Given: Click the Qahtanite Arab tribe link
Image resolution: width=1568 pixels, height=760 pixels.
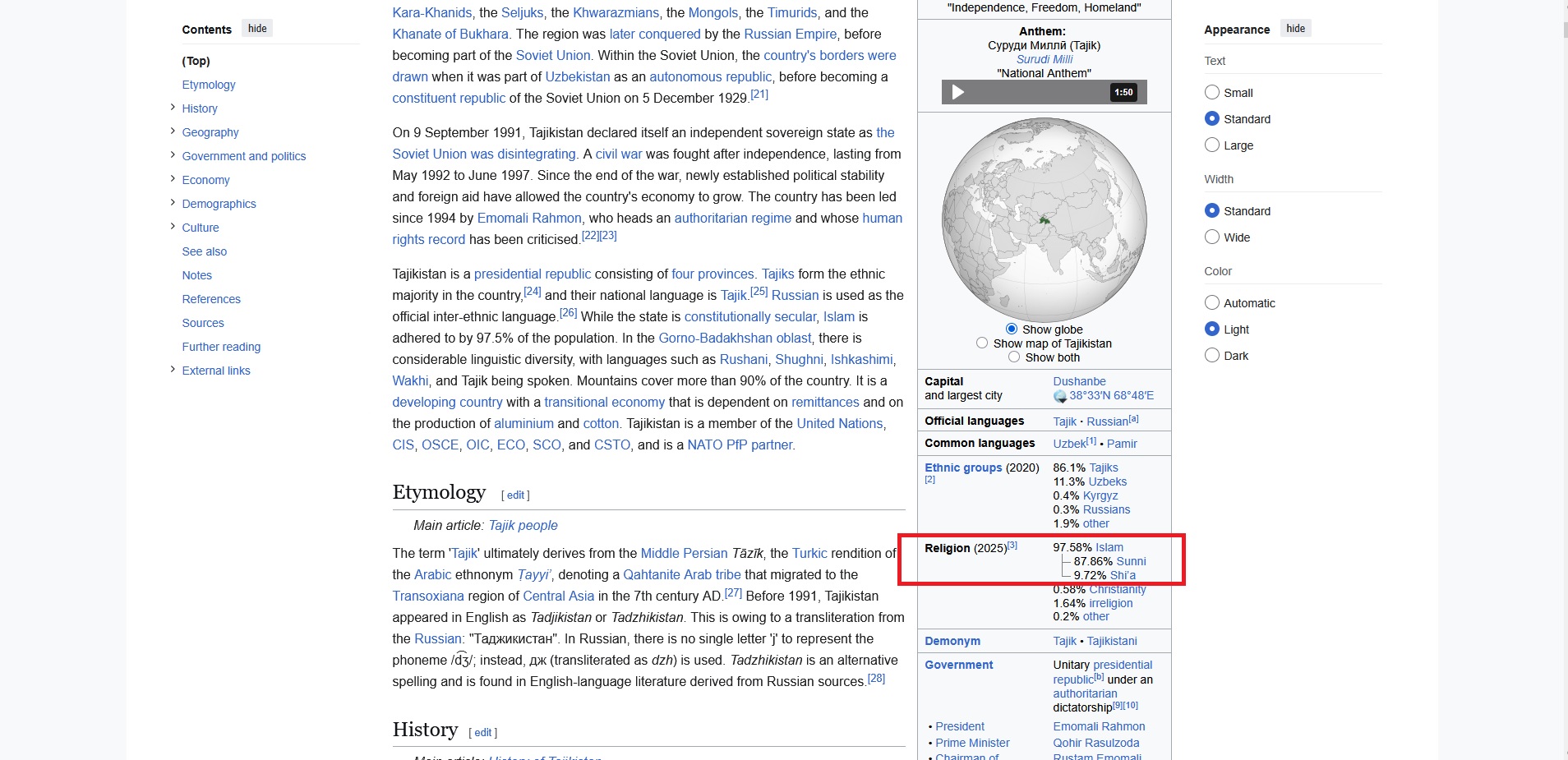Looking at the screenshot, I should tap(682, 574).
